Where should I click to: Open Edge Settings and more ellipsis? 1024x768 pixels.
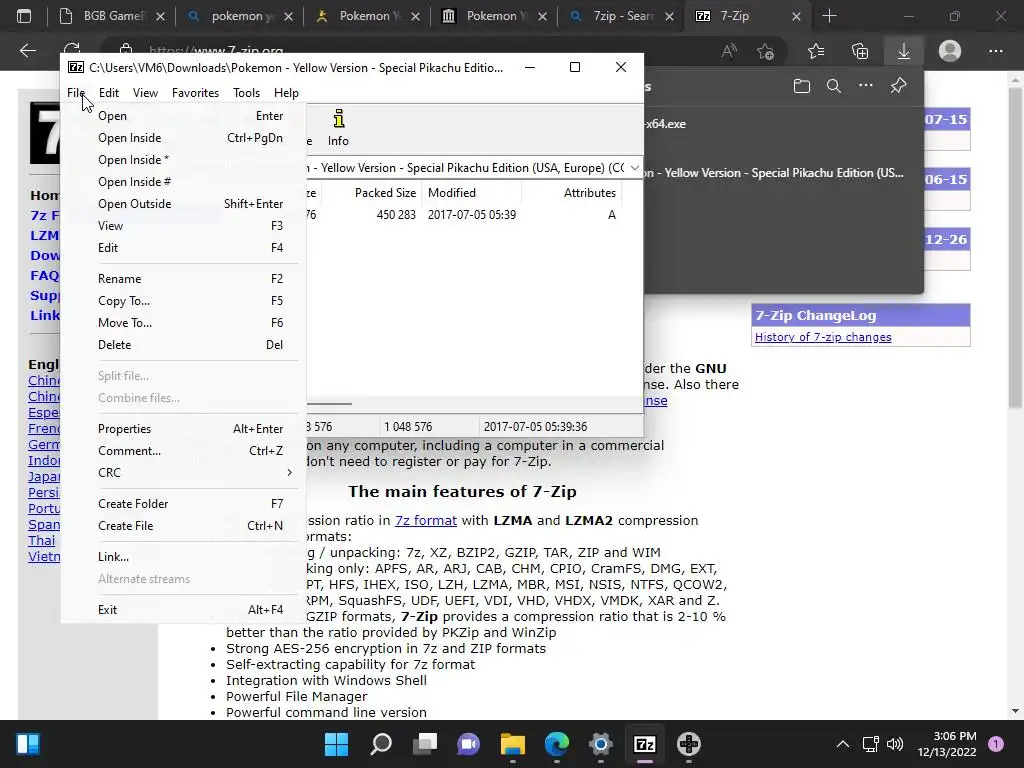click(995, 51)
